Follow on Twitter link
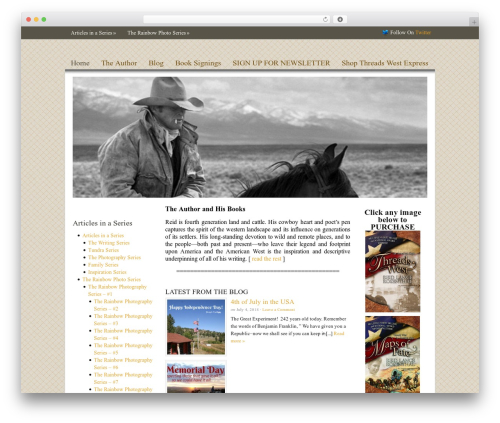The image size is (500, 423). (423, 32)
